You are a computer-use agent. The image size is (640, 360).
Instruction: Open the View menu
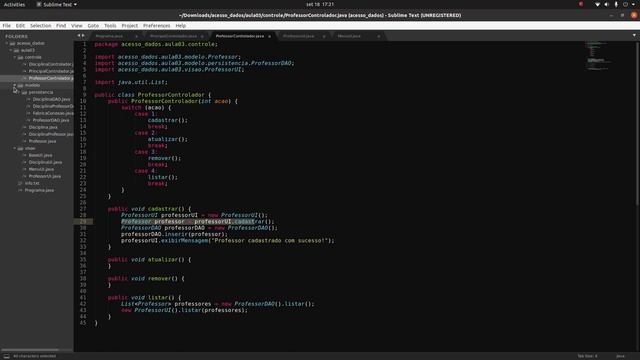point(77,25)
